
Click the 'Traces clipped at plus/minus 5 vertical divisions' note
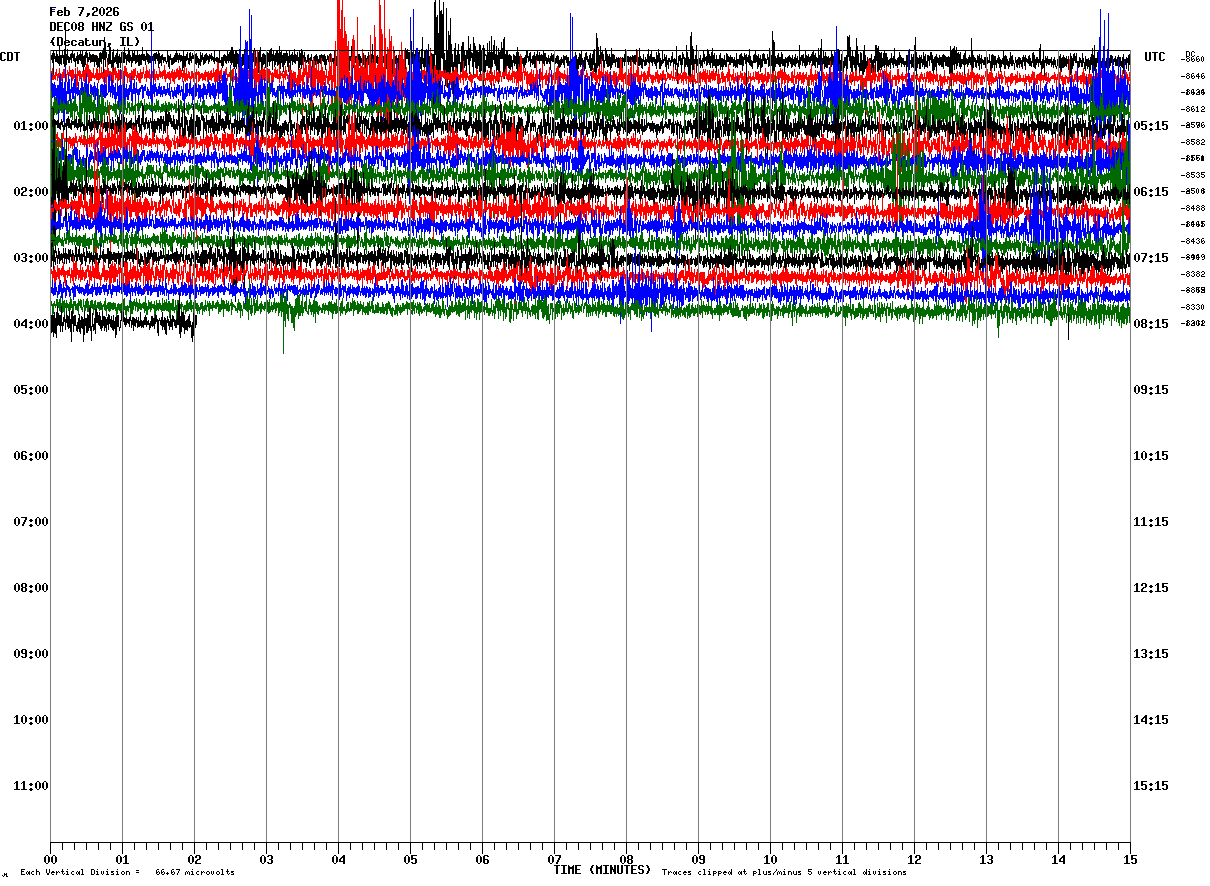point(784,873)
